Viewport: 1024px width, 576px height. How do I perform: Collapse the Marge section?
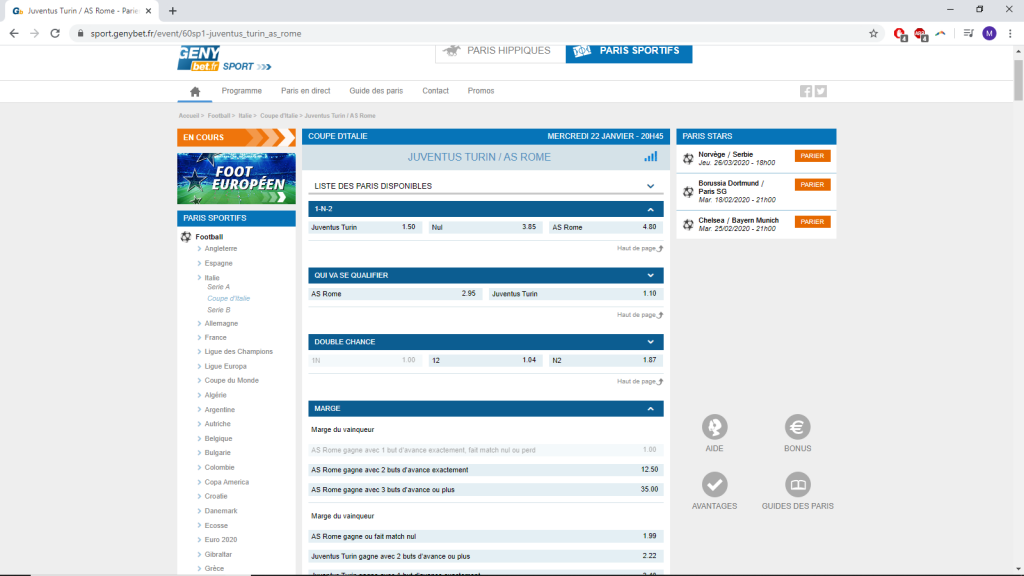(650, 409)
